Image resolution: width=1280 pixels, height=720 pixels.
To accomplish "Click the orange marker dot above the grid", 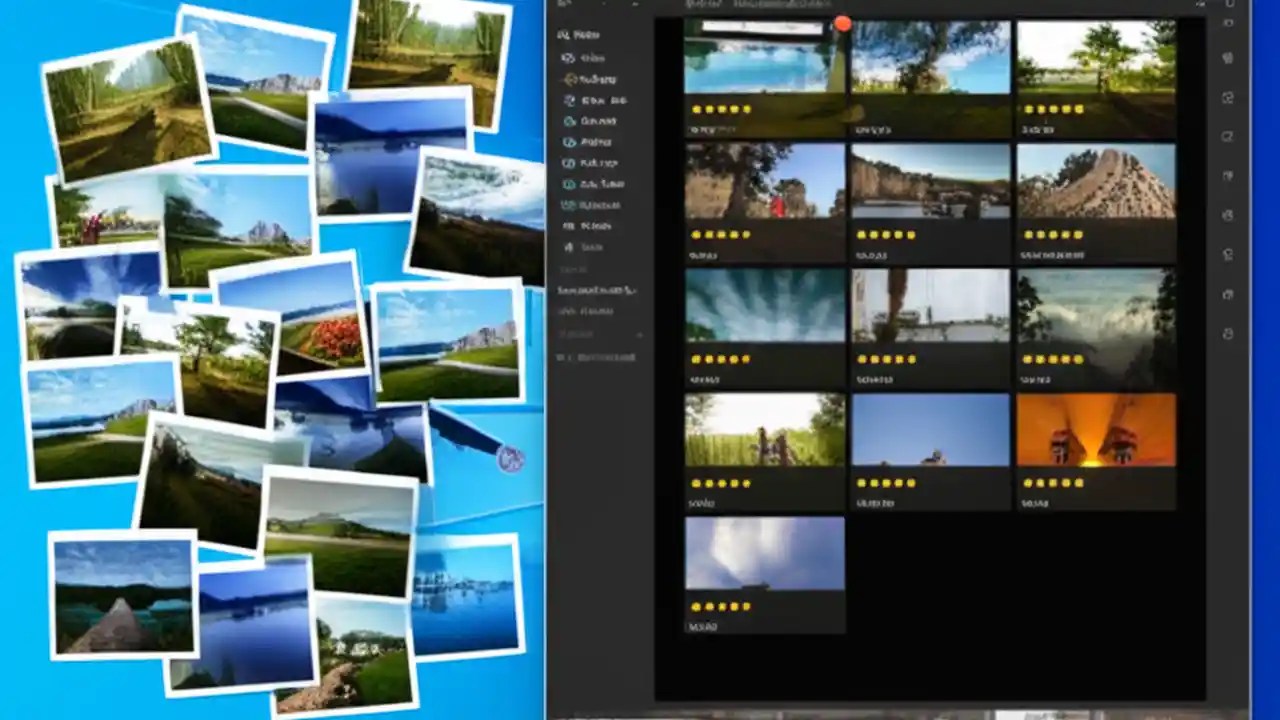I will [843, 22].
